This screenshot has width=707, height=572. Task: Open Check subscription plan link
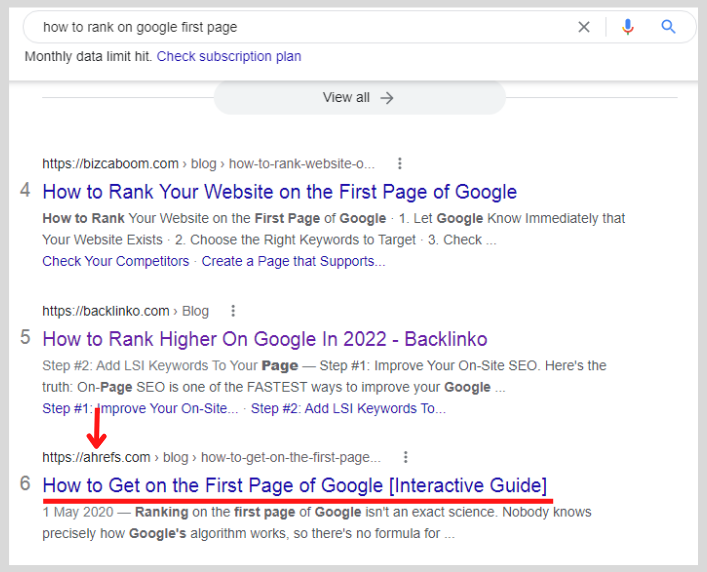[x=229, y=56]
